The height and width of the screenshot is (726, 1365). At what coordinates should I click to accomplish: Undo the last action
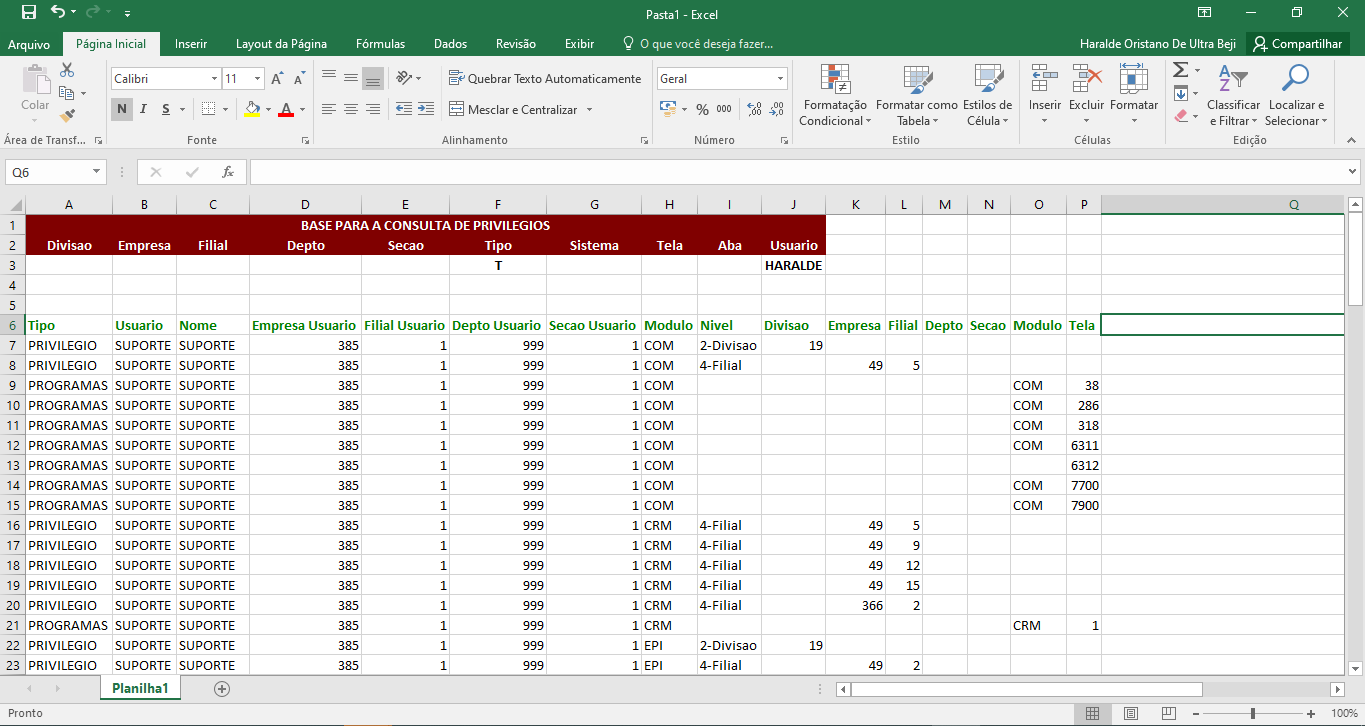point(58,13)
